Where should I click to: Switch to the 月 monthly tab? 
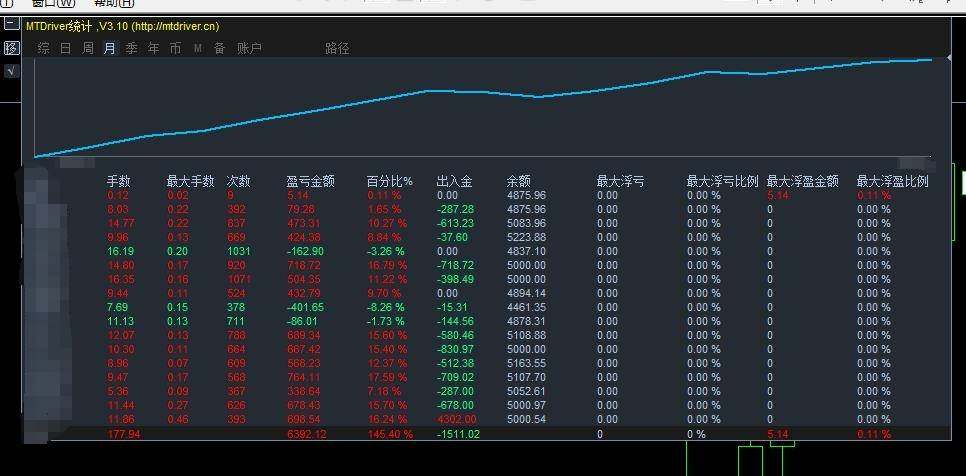pos(109,48)
